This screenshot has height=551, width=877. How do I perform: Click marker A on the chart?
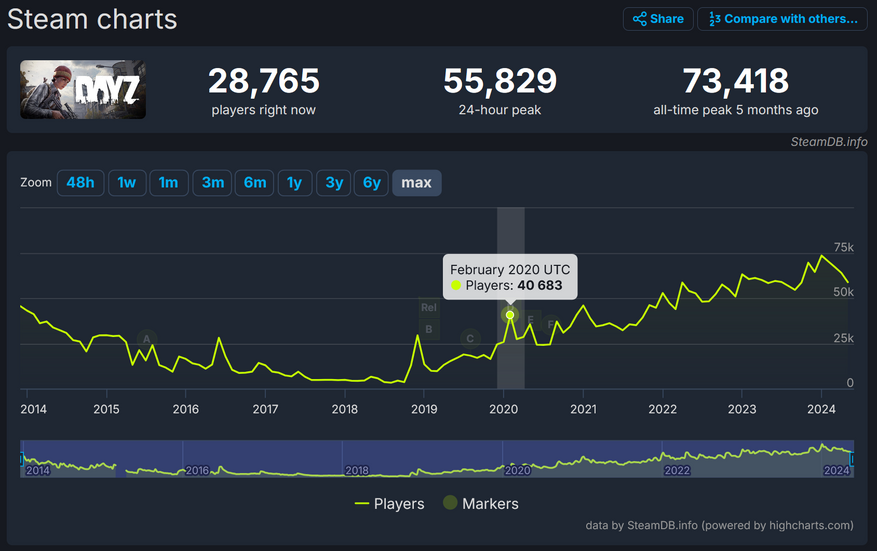[147, 339]
